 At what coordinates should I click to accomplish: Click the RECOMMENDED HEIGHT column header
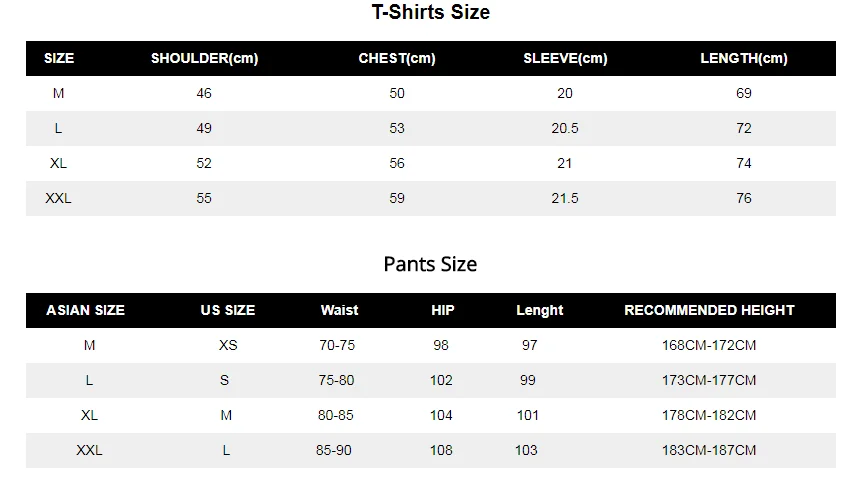coord(709,310)
